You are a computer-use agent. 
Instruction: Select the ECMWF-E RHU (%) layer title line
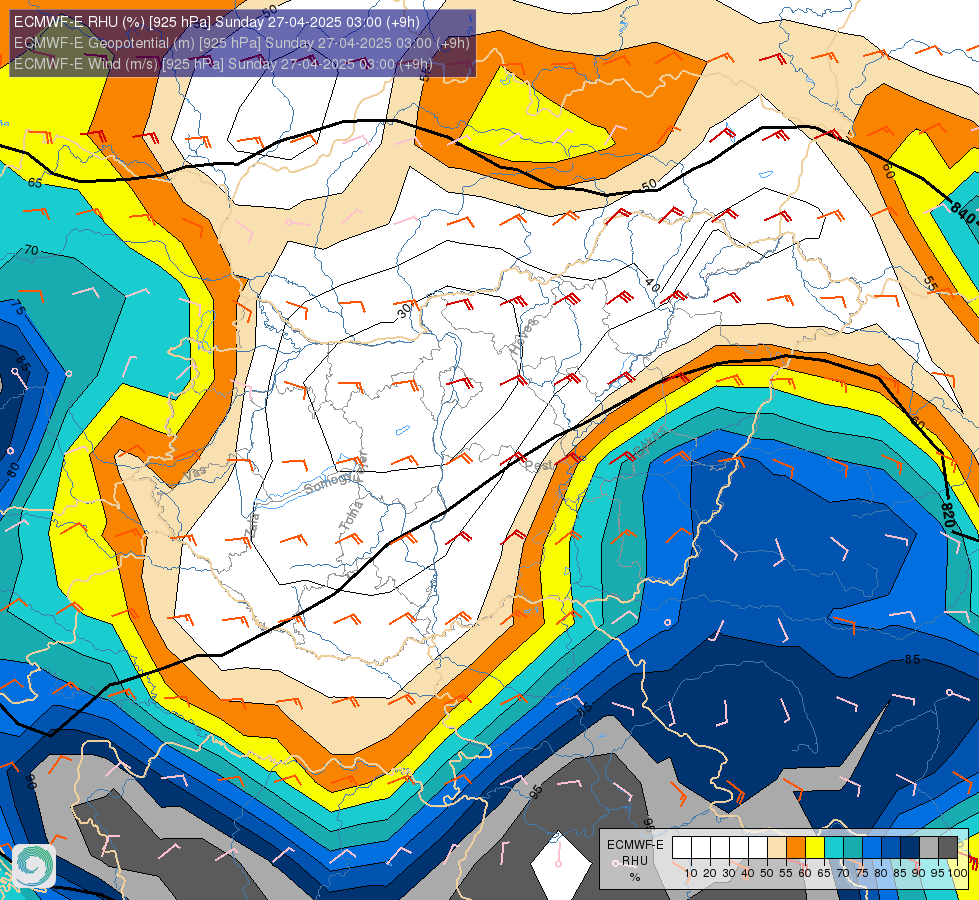coord(217,22)
